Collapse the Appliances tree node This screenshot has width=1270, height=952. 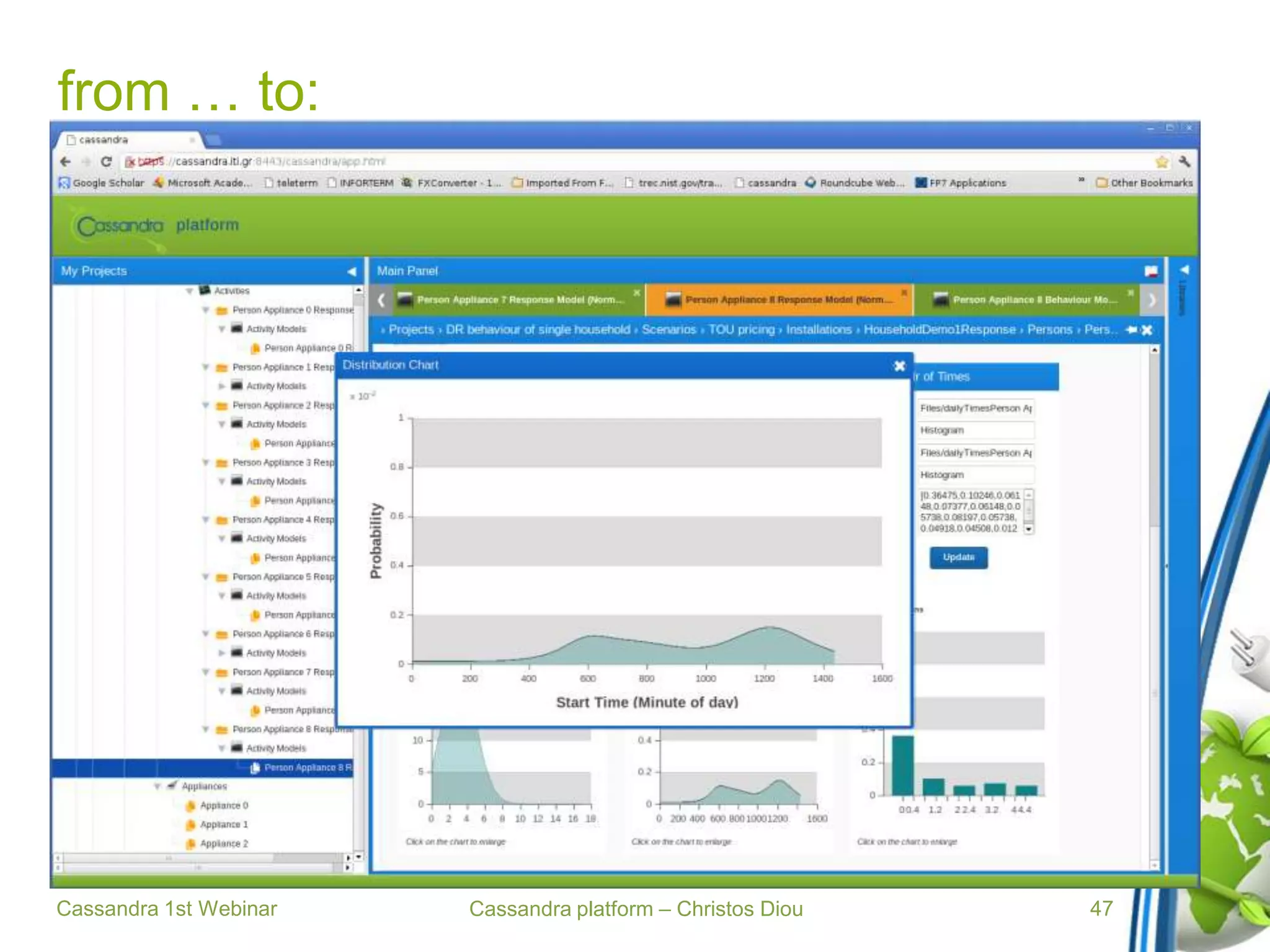(x=158, y=787)
